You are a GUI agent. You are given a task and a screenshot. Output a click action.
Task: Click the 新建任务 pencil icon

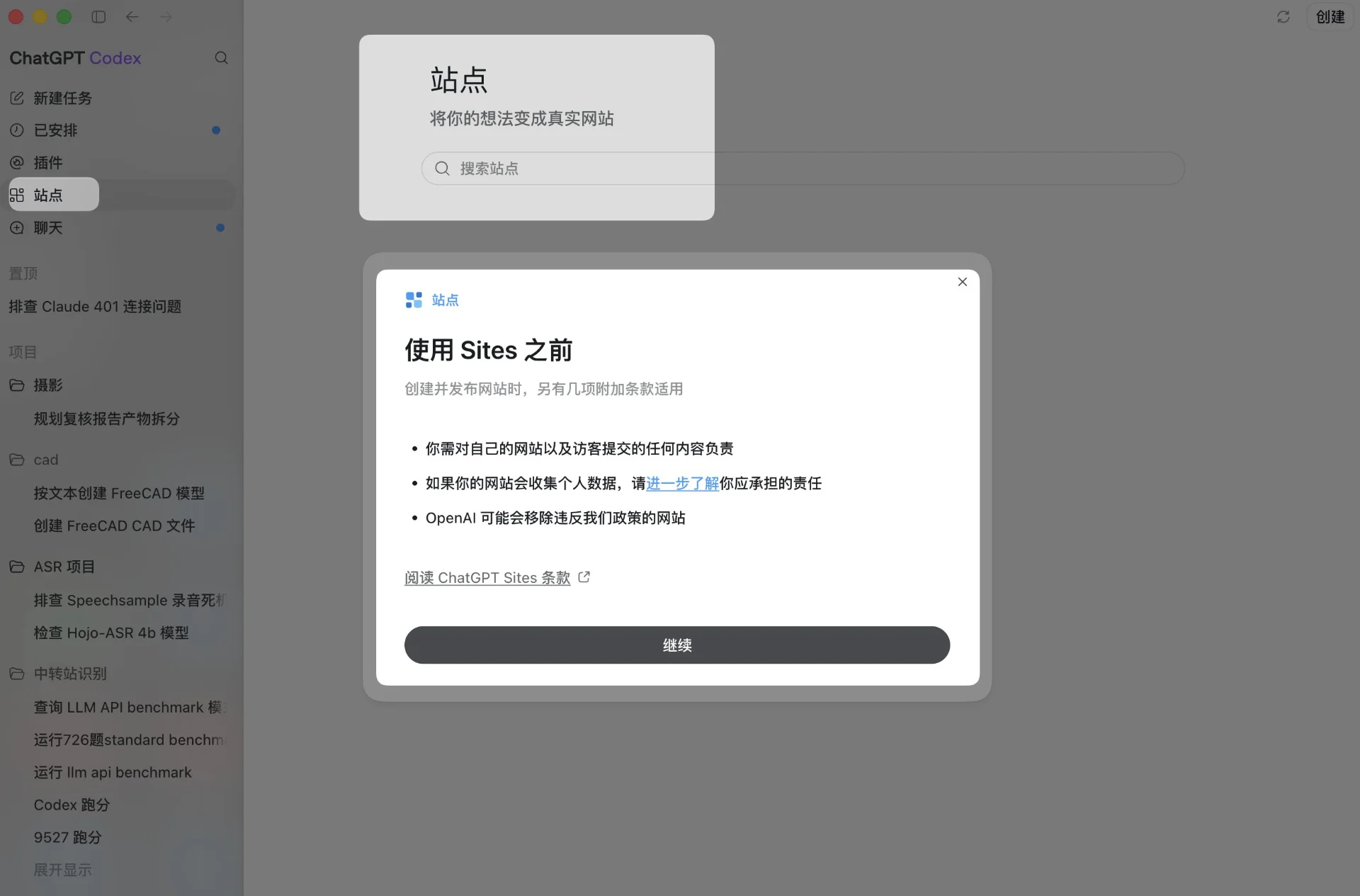pyautogui.click(x=17, y=98)
